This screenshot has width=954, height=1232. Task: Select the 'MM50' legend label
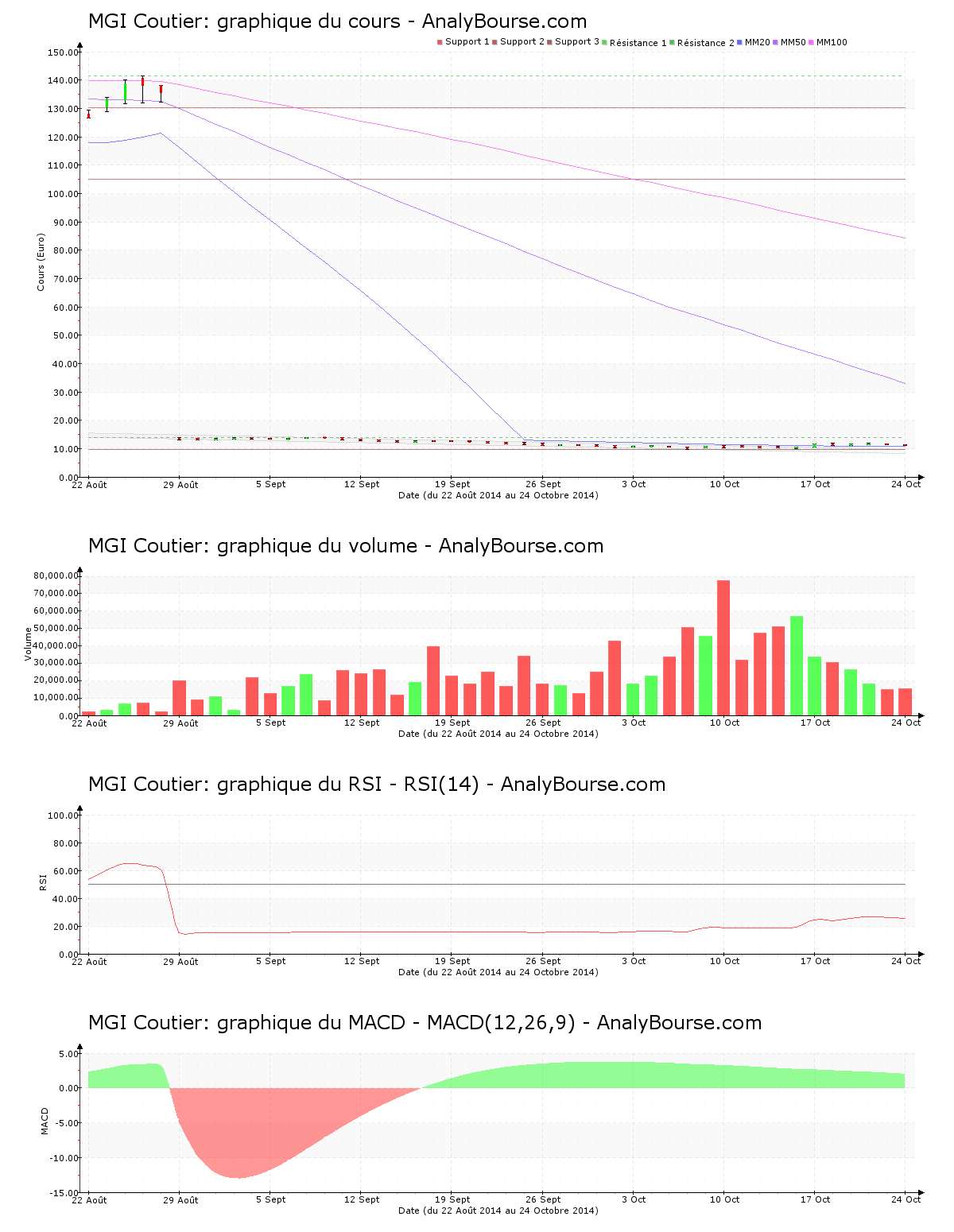coord(793,42)
